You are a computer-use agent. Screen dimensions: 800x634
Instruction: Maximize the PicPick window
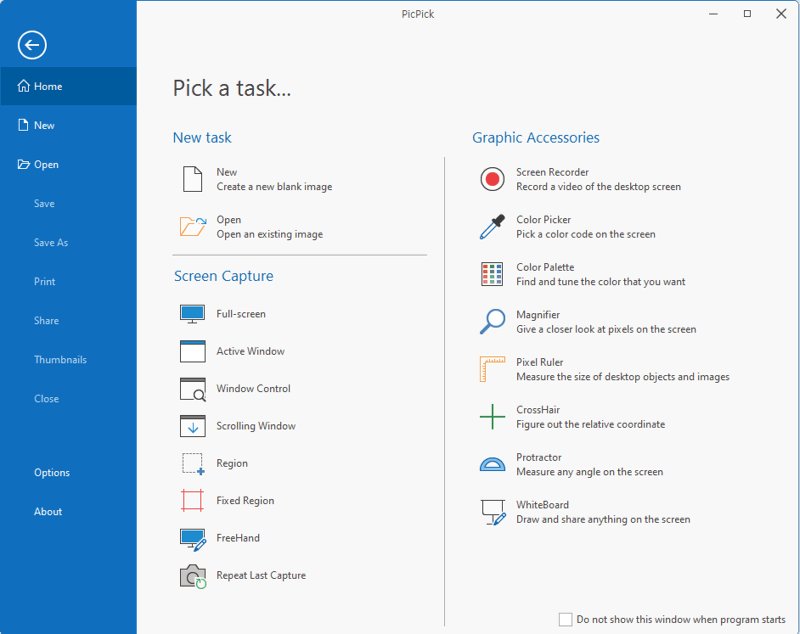tap(747, 14)
